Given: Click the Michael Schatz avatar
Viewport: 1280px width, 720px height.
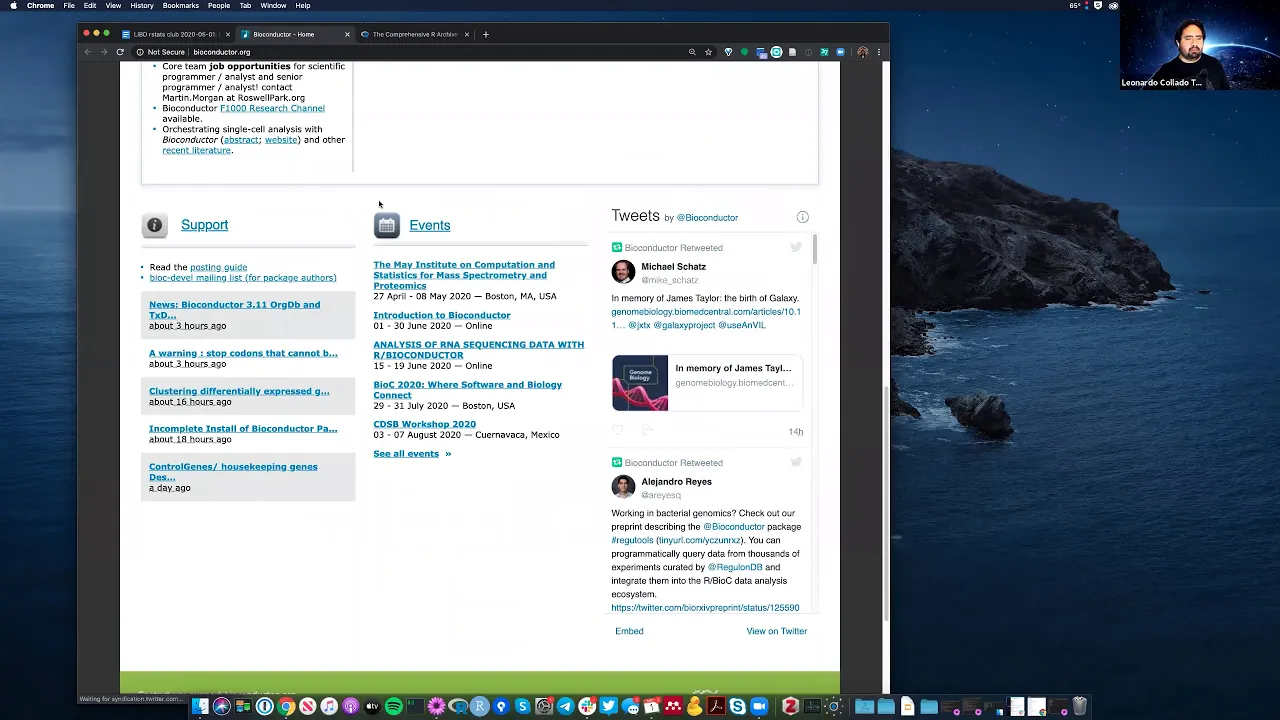Looking at the screenshot, I should pos(623,272).
